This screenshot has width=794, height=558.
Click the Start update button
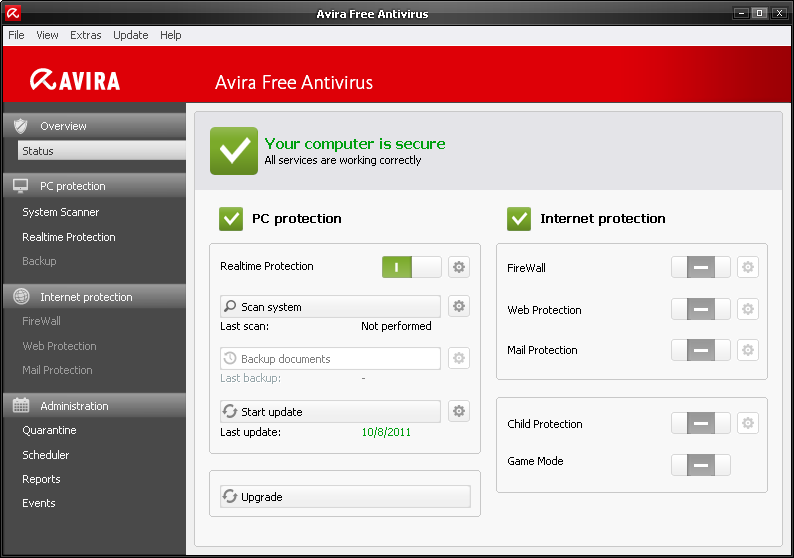(330, 412)
